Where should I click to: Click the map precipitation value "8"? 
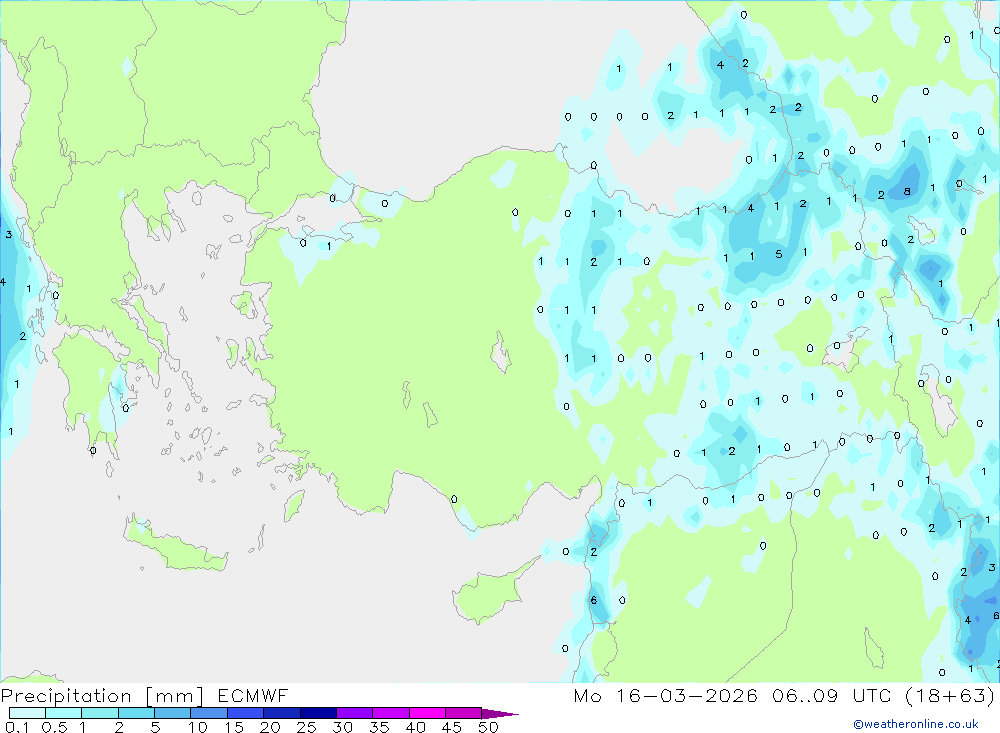coord(907,191)
